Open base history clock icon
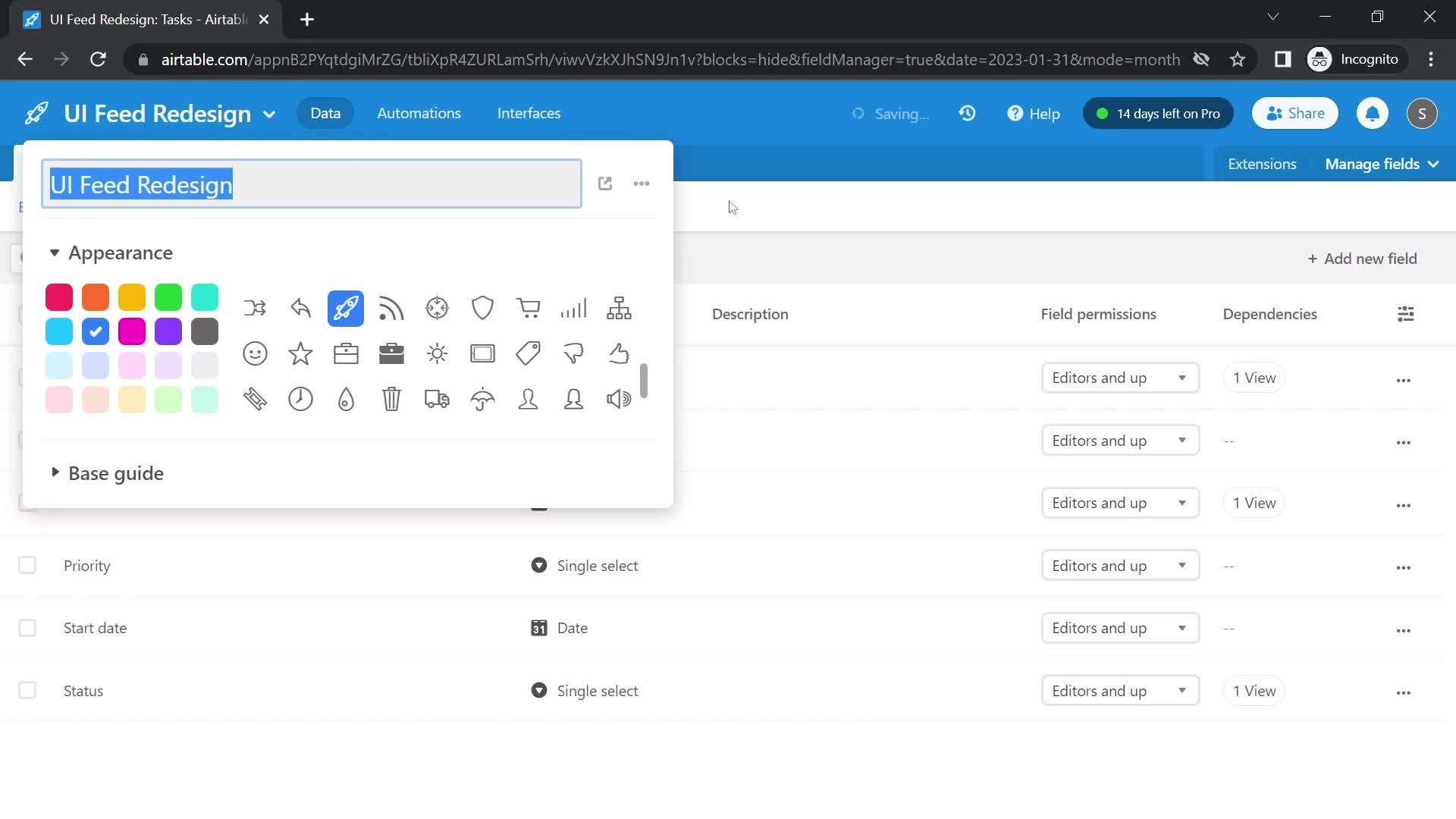 tap(967, 114)
